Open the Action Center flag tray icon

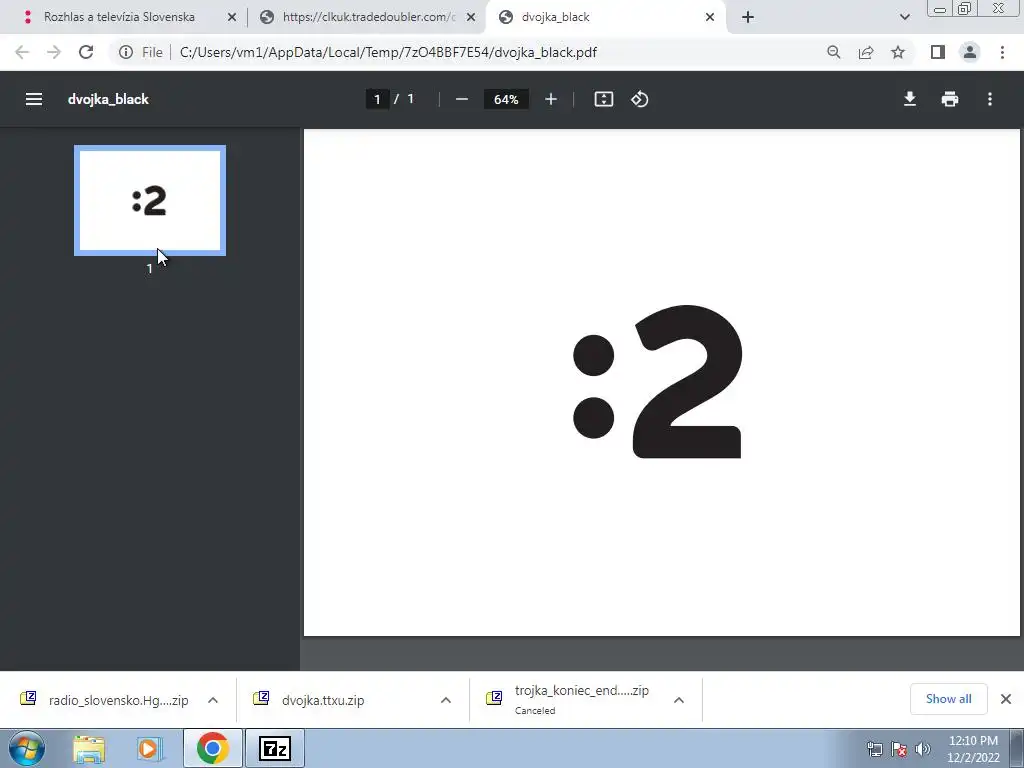point(899,749)
